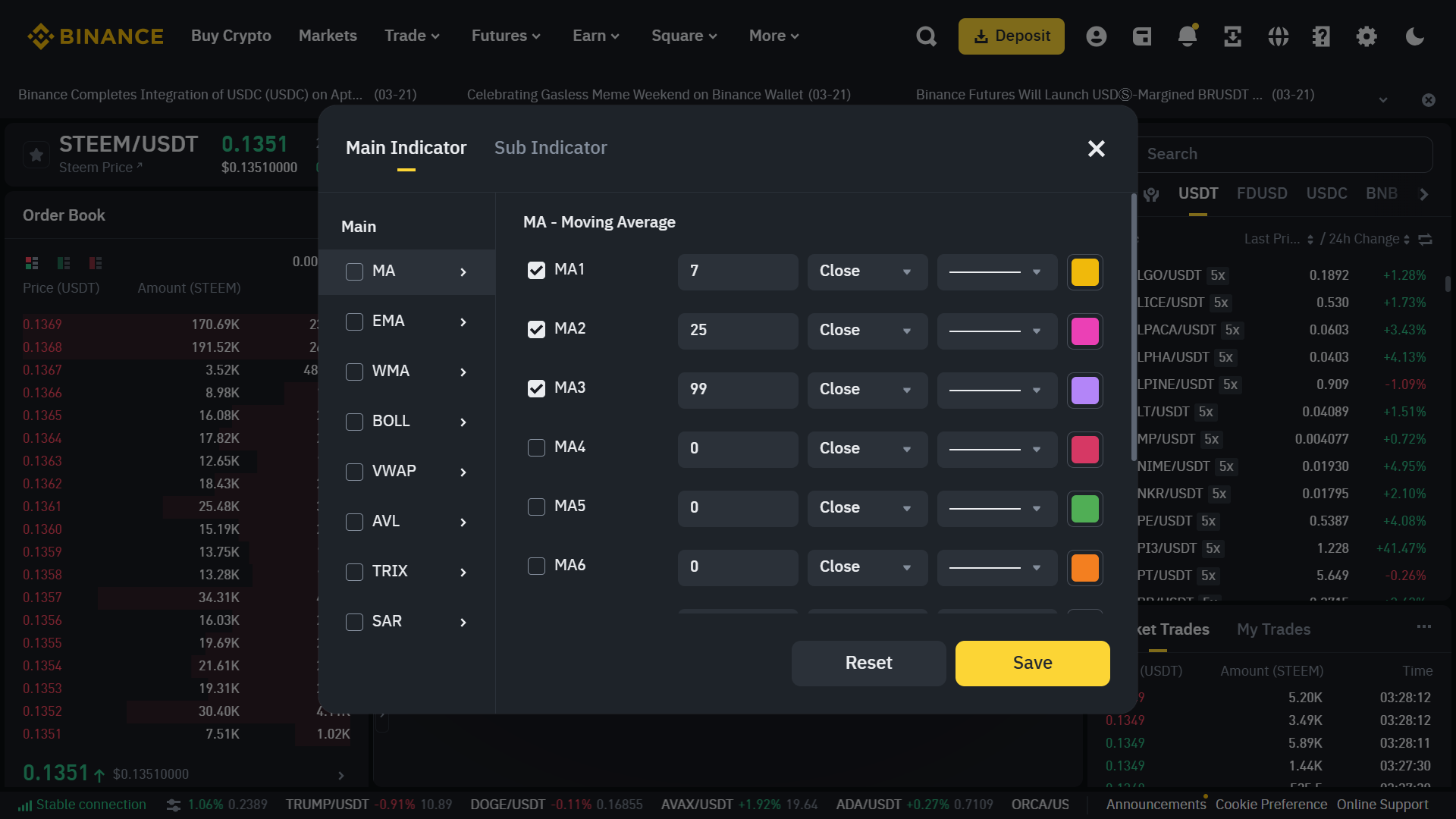
Task: Enable the MA4 checkbox
Action: (x=536, y=448)
